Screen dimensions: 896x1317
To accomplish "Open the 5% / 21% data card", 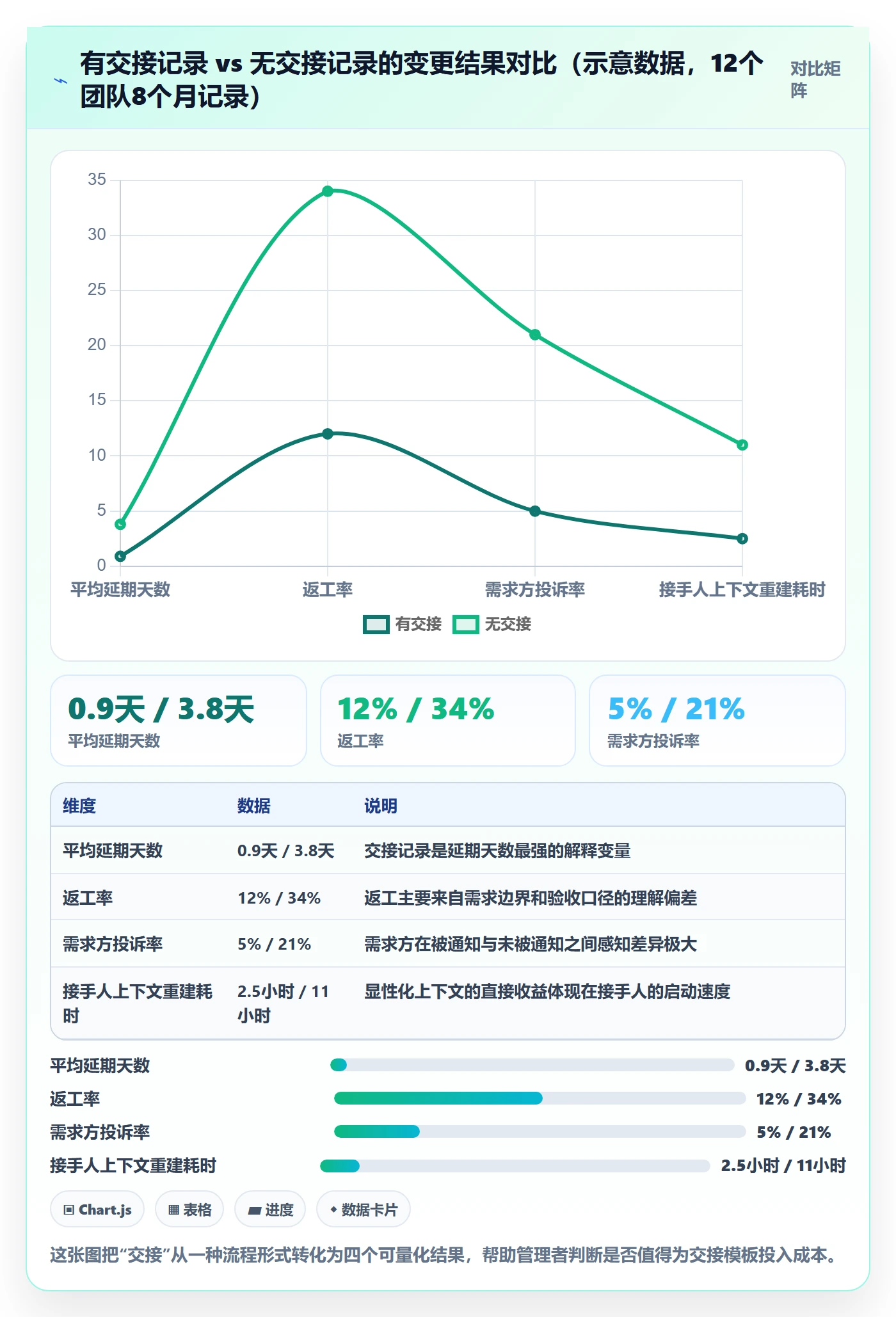I will point(717,721).
